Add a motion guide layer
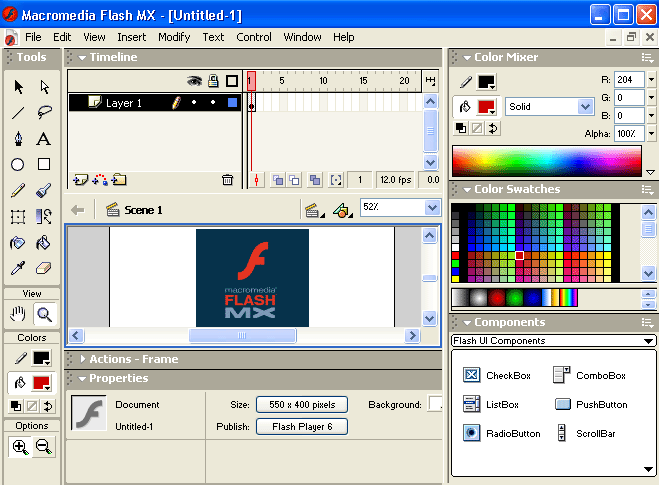Viewport: 659px width, 485px height. point(100,180)
